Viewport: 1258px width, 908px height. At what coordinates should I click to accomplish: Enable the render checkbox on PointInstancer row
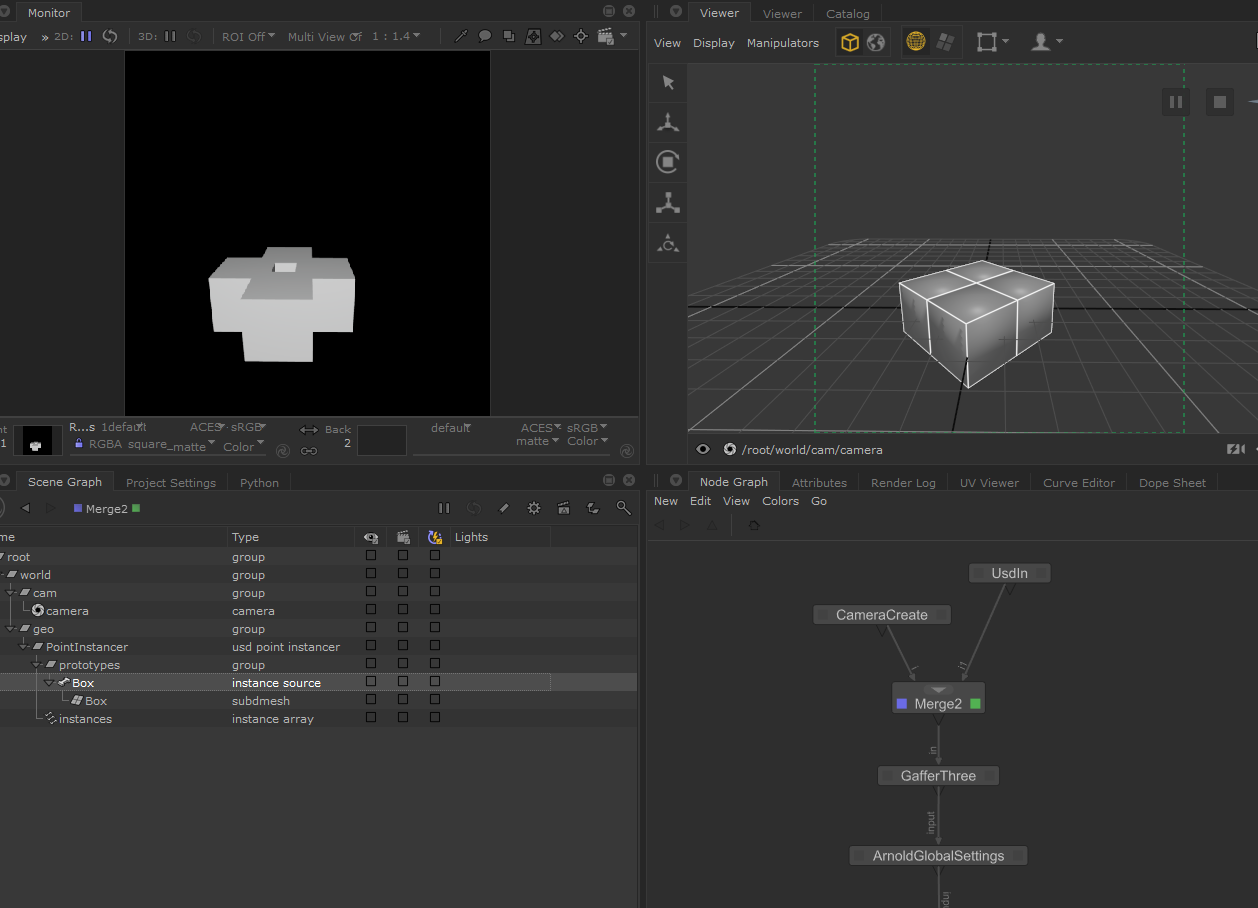(403, 646)
